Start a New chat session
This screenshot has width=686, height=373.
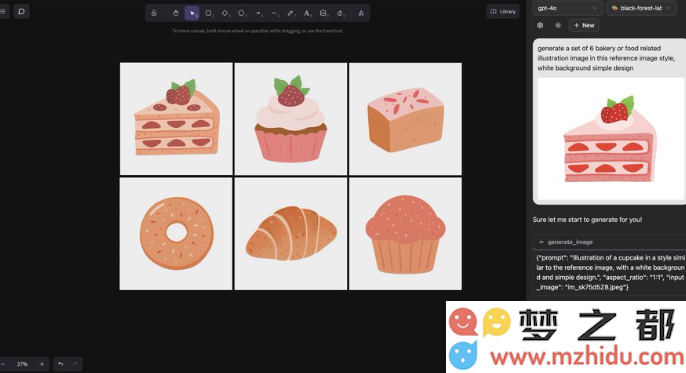pyautogui.click(x=584, y=25)
